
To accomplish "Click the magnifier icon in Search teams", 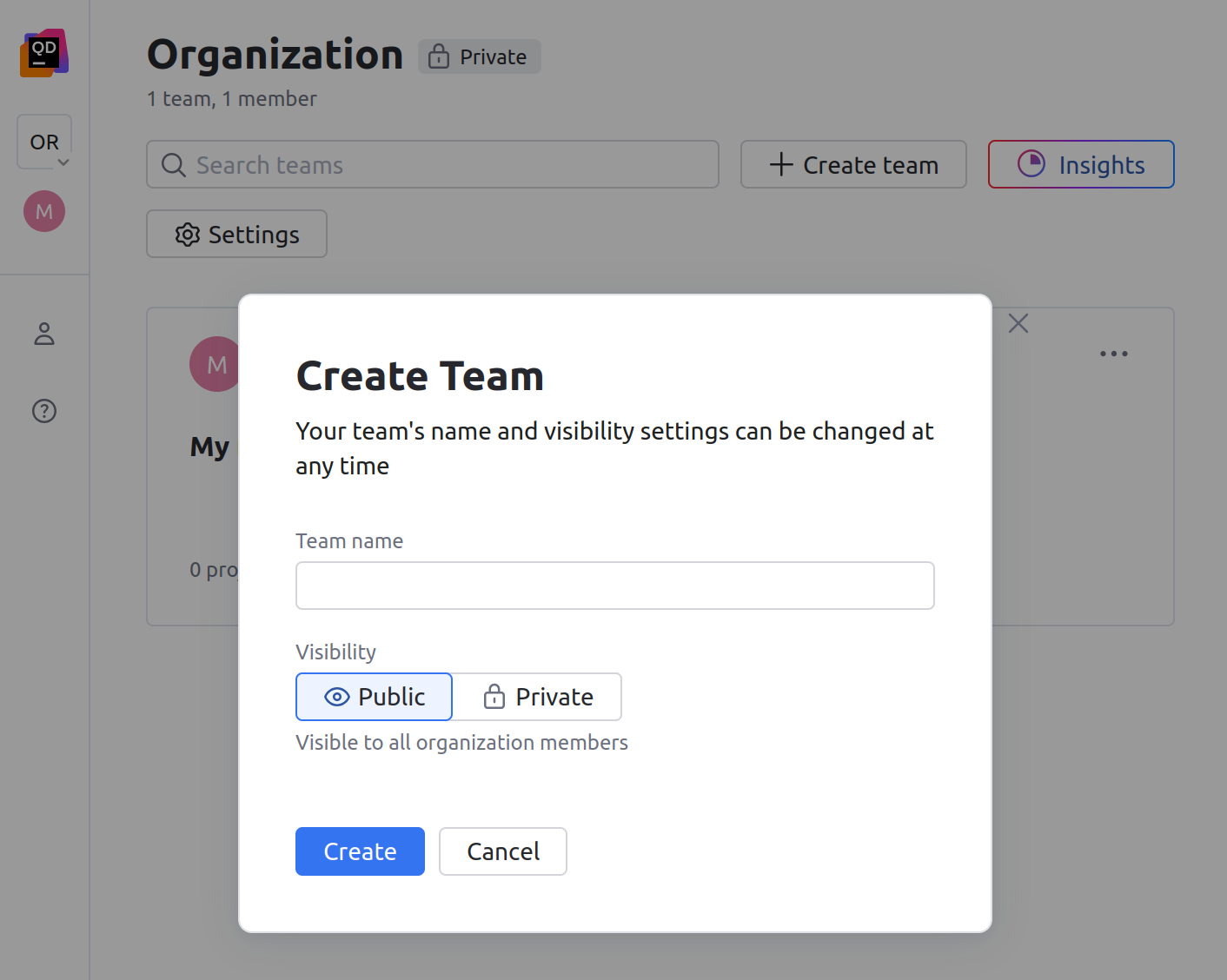I will point(173,164).
